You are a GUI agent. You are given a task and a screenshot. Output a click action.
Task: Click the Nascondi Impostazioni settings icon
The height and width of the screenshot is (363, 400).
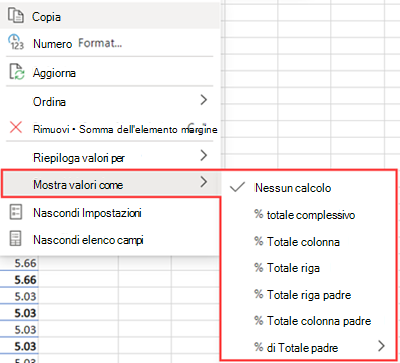(x=16, y=212)
